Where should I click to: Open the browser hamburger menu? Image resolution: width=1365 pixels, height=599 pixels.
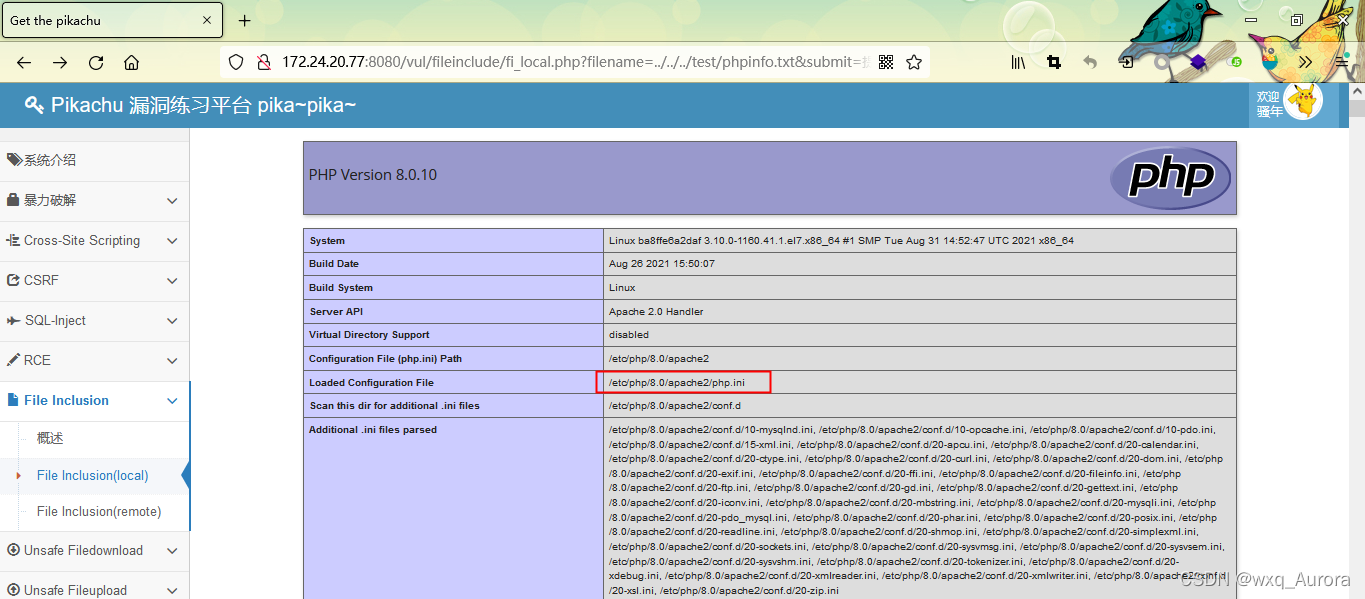coord(1341,62)
